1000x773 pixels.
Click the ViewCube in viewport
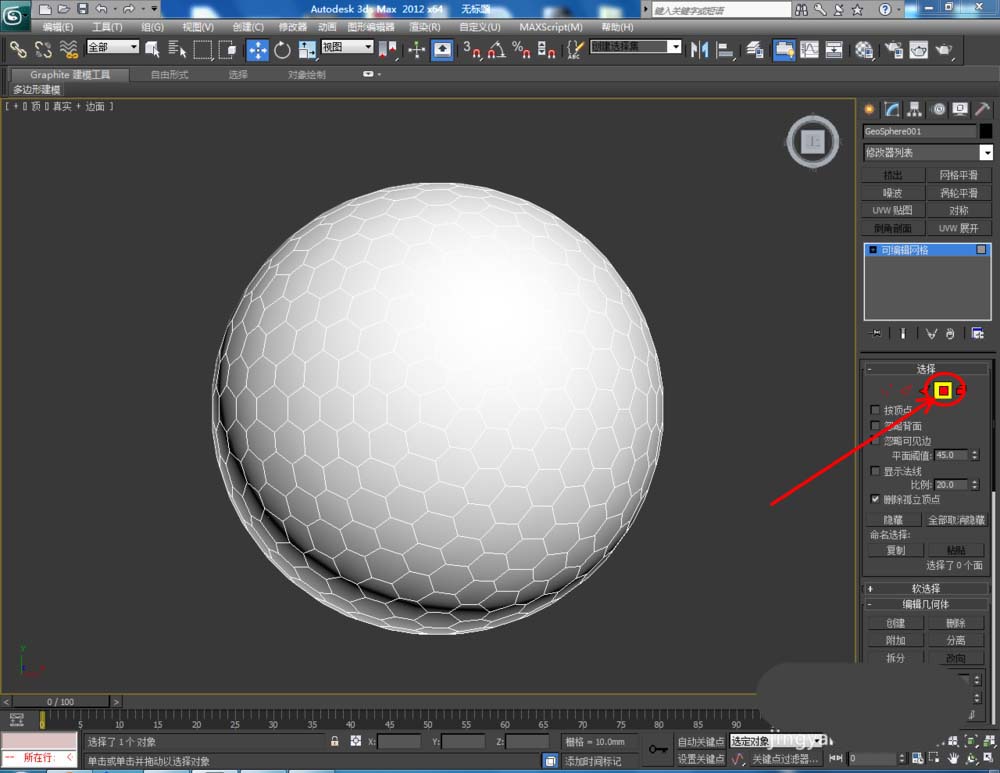pos(813,142)
